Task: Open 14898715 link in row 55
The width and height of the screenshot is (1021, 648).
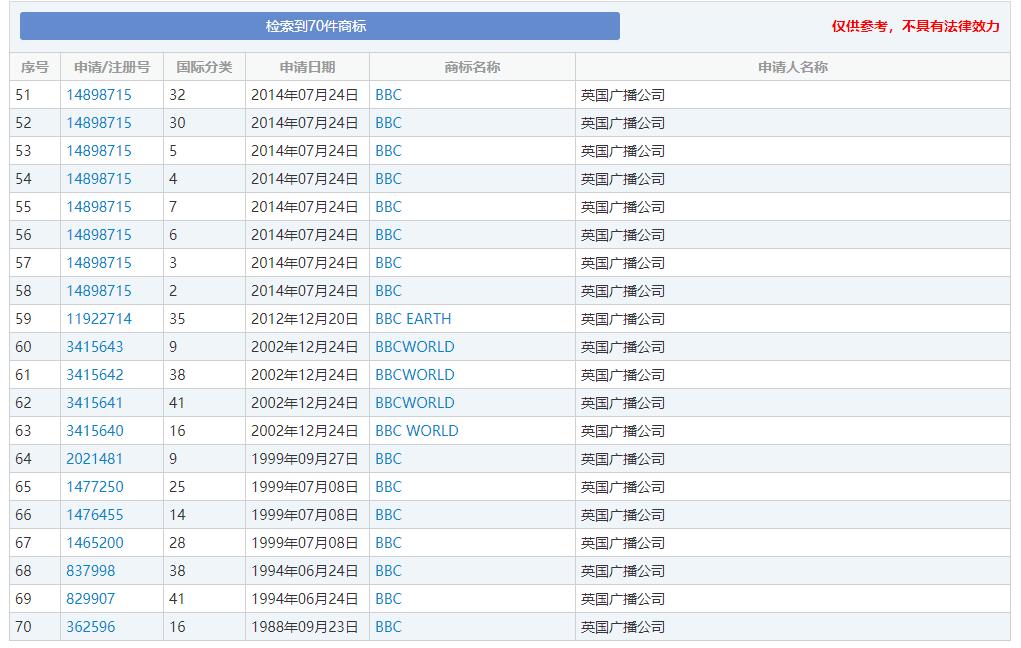Action: click(x=99, y=206)
